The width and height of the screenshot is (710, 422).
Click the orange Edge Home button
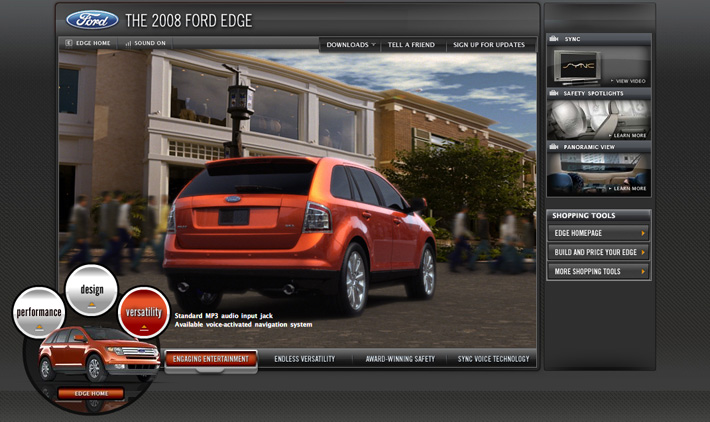tap(91, 393)
